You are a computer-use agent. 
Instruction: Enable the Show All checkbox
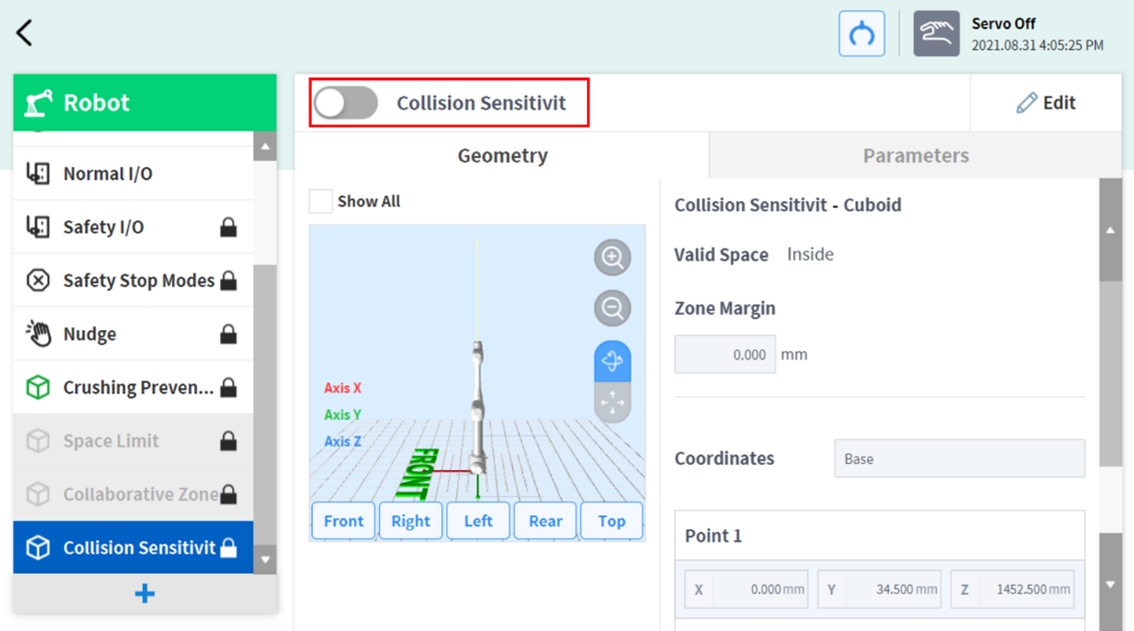coord(320,201)
